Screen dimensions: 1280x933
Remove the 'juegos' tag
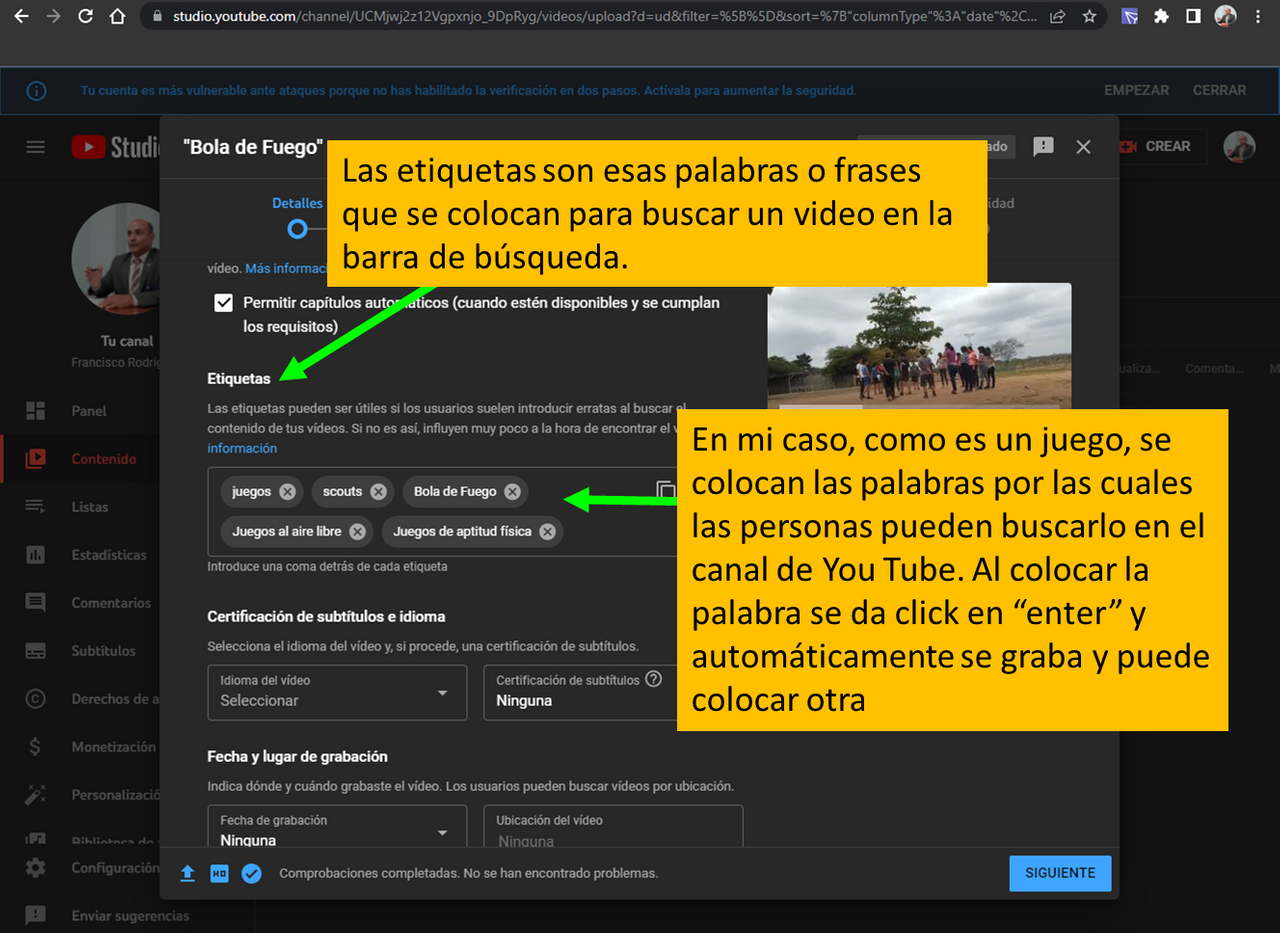[287, 491]
